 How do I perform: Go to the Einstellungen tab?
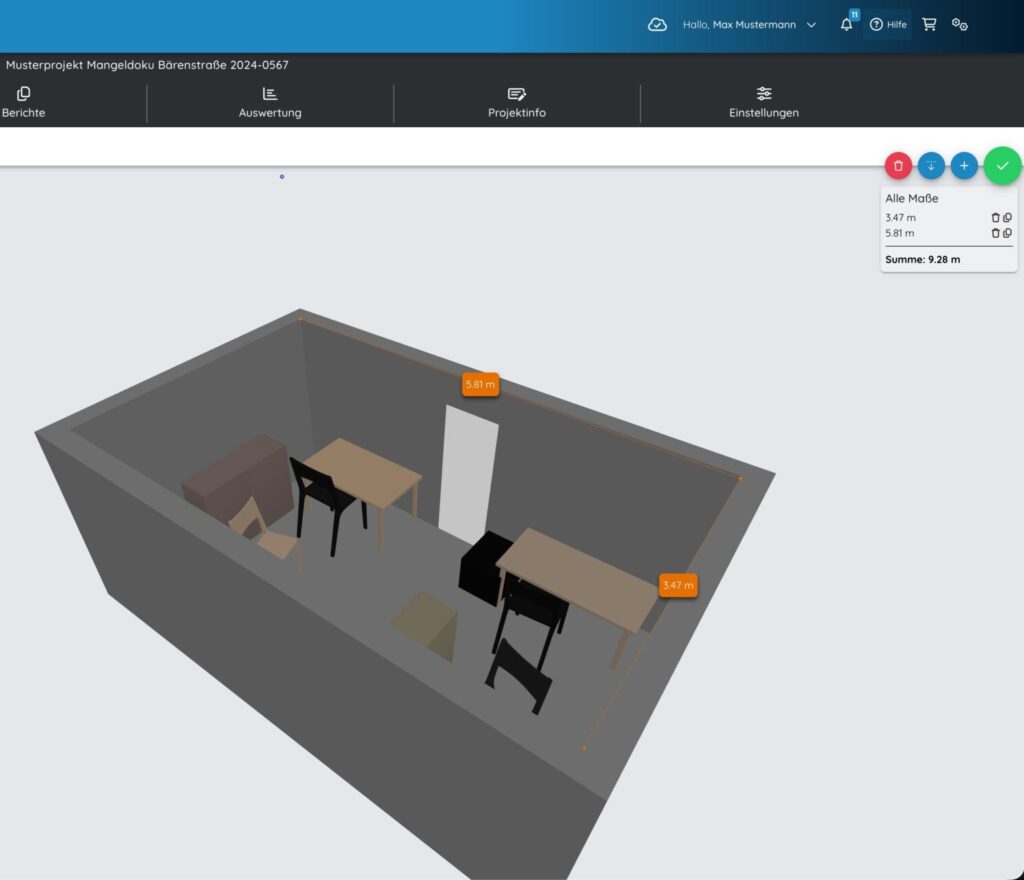pyautogui.click(x=763, y=102)
